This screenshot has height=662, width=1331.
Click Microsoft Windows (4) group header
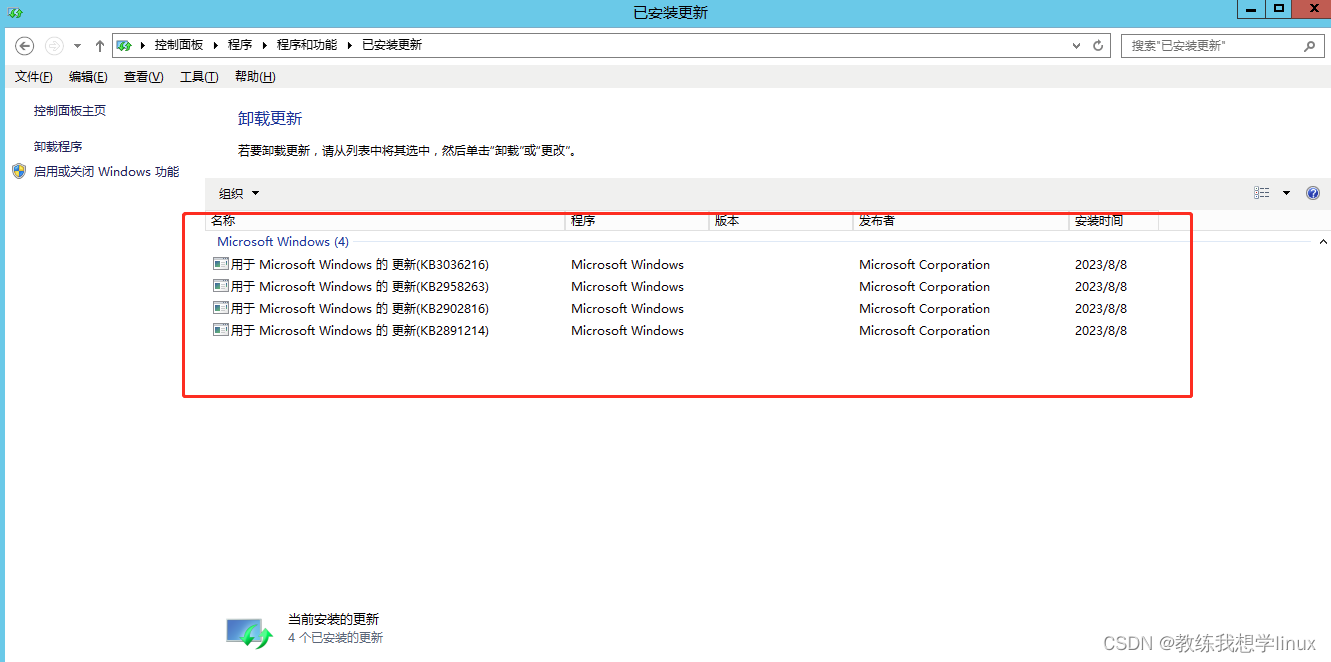click(x=283, y=242)
